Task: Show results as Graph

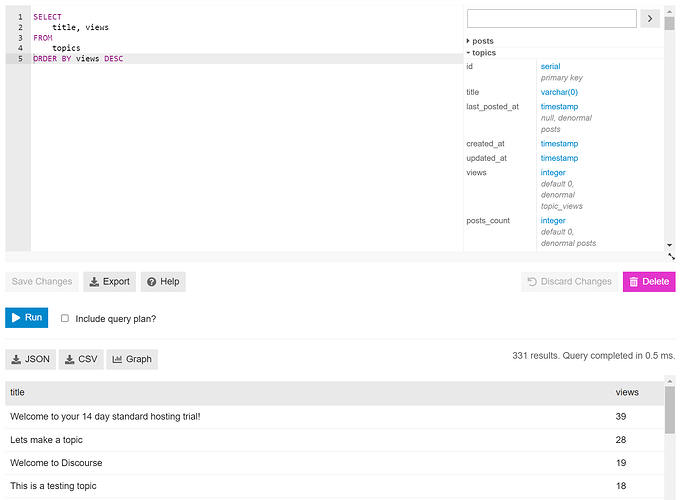Action: (132, 359)
